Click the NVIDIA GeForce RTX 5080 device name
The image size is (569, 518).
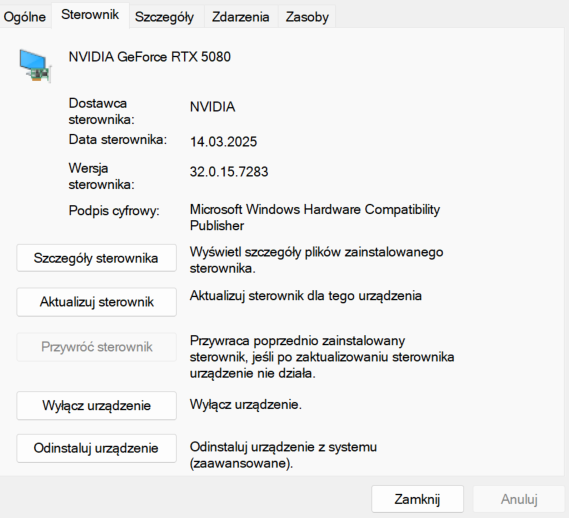[x=150, y=57]
